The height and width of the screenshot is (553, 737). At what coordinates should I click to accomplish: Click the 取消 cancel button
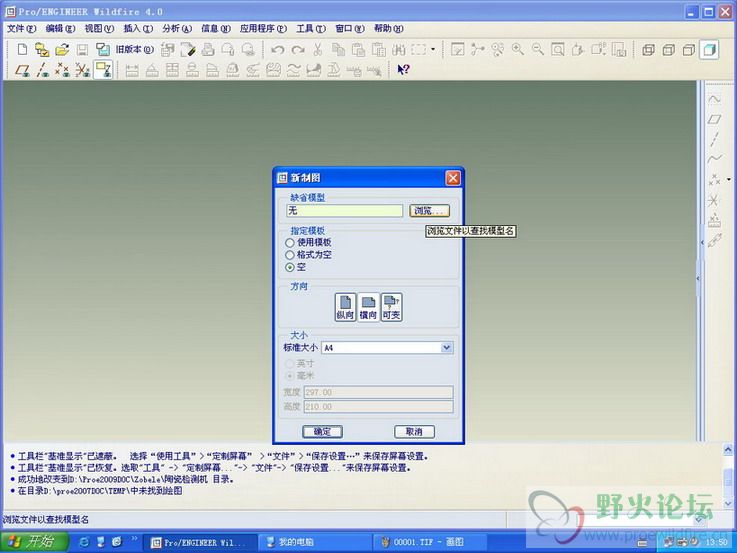point(414,431)
